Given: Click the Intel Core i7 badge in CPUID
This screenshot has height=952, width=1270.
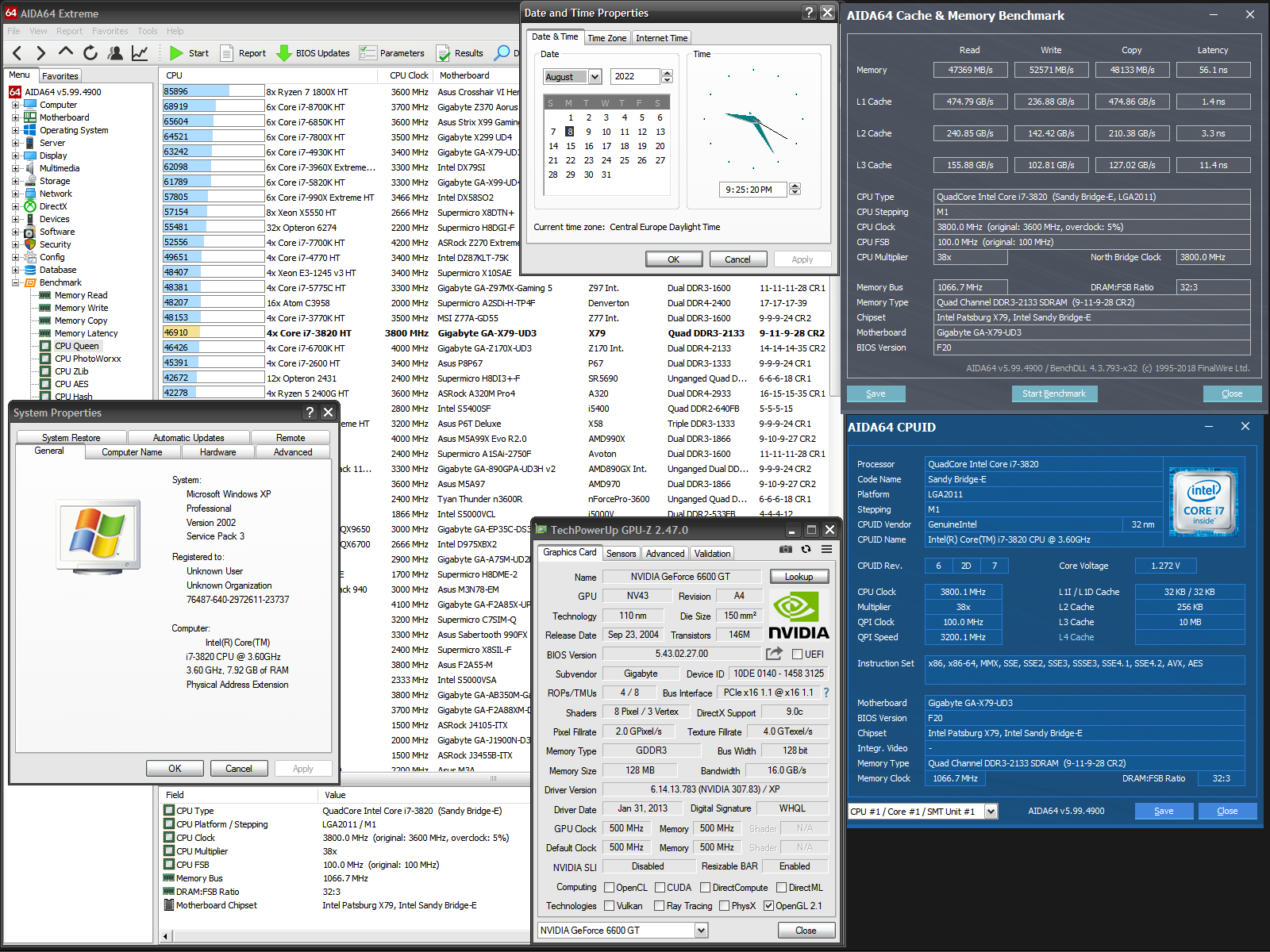Looking at the screenshot, I should tap(1203, 501).
